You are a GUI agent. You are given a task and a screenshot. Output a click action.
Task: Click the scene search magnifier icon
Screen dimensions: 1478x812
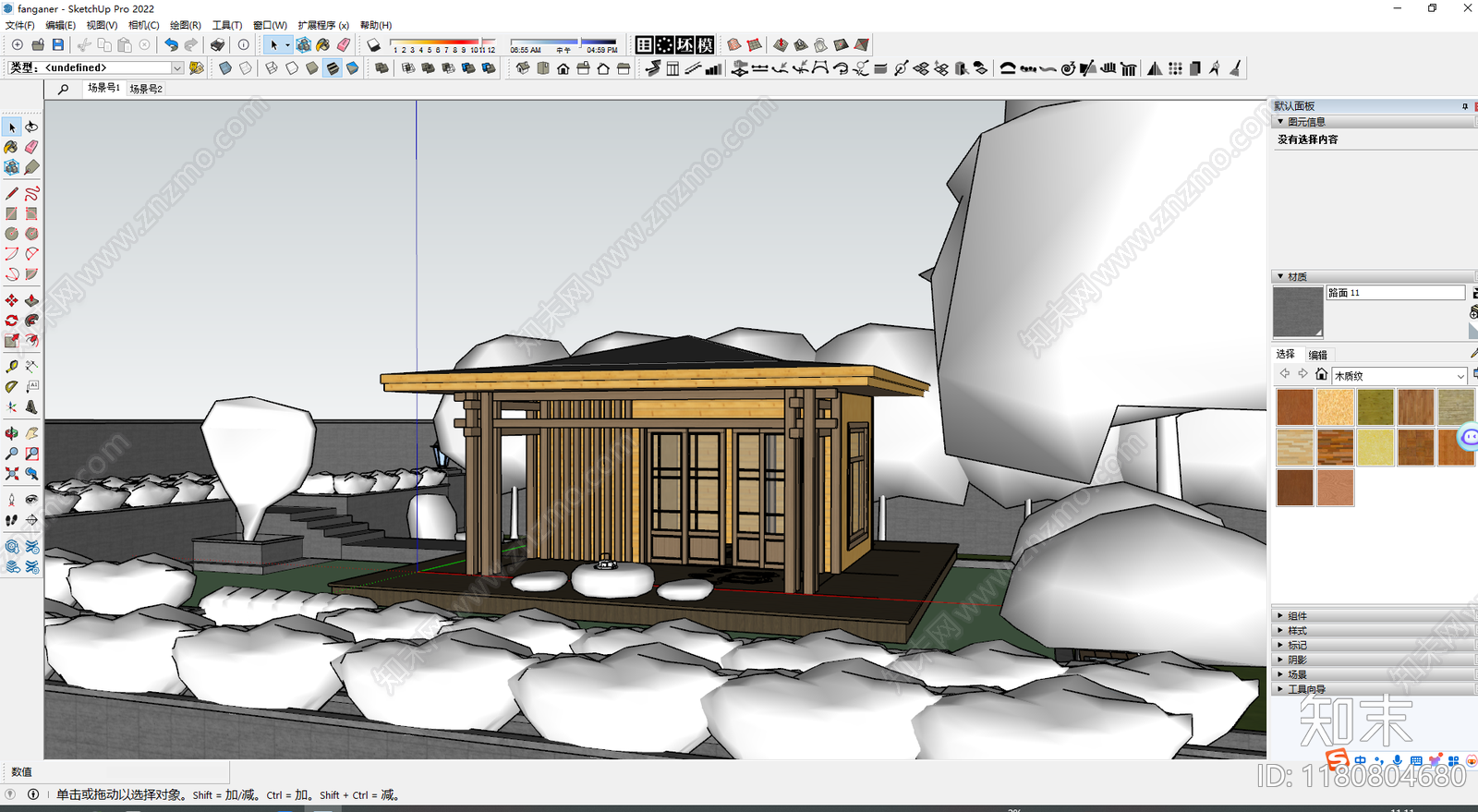[x=63, y=89]
